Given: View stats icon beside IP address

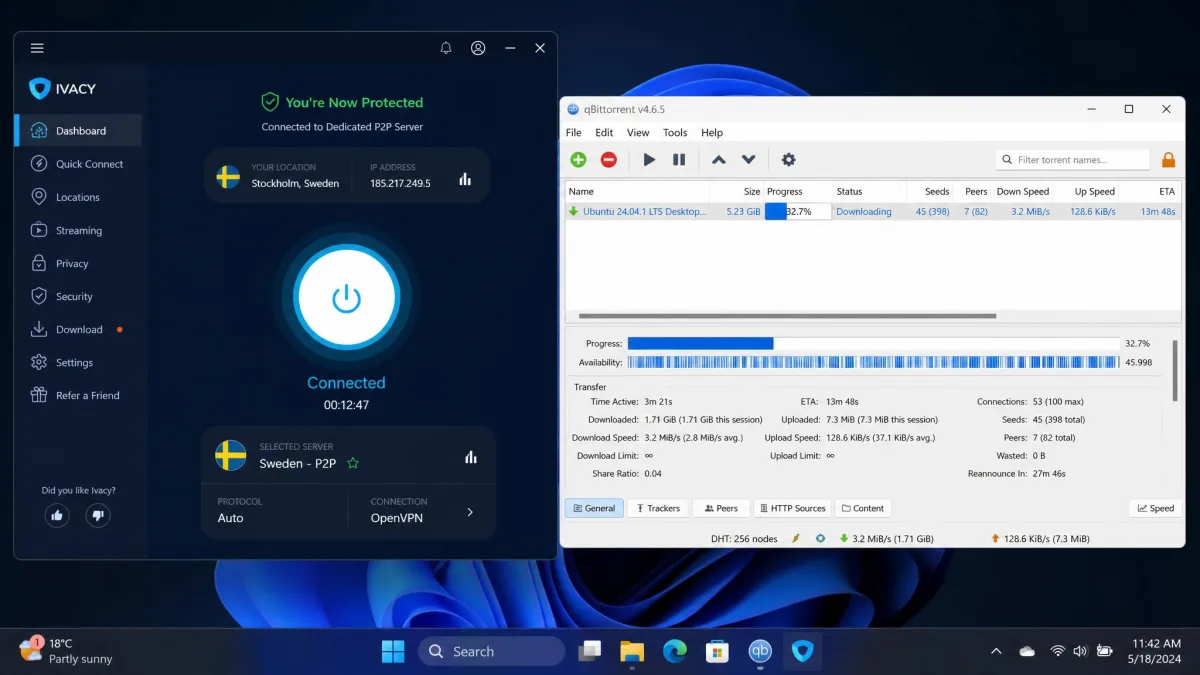Looking at the screenshot, I should pyautogui.click(x=465, y=179).
